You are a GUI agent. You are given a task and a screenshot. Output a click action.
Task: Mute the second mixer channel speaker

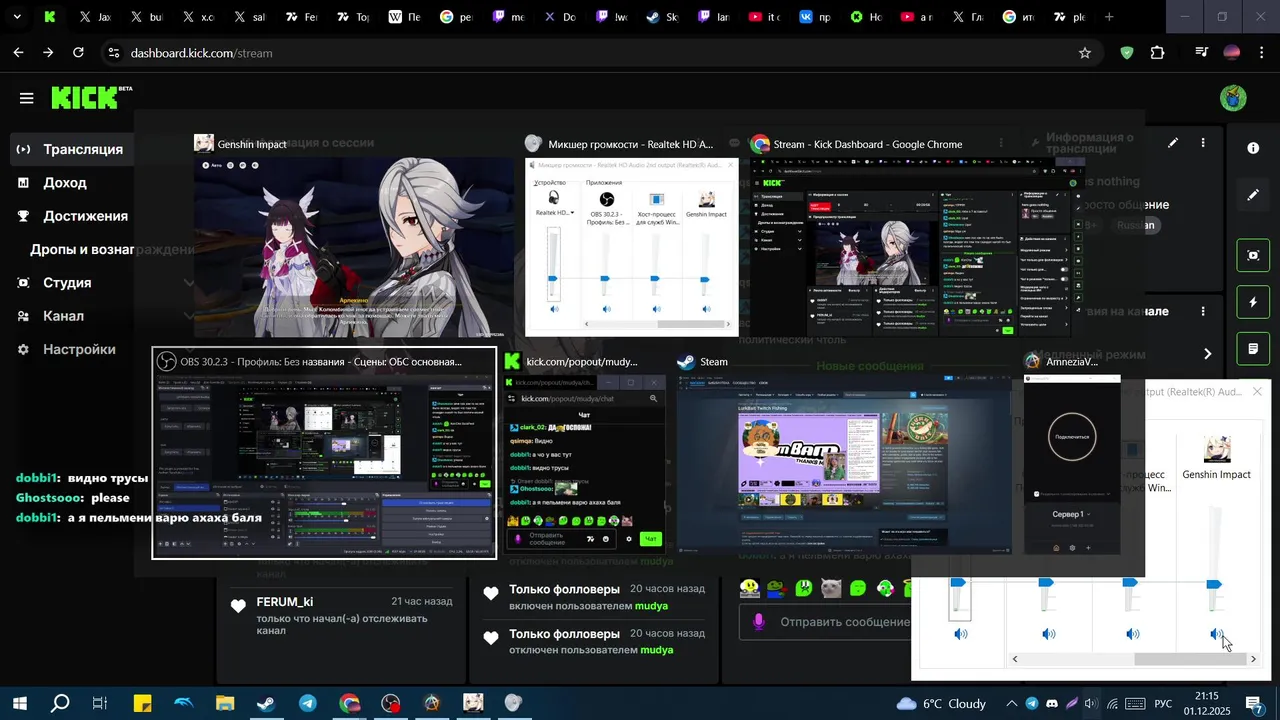point(1049,634)
